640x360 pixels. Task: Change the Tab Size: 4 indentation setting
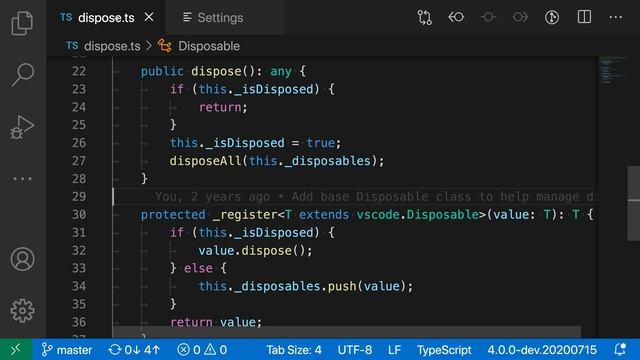coord(294,350)
